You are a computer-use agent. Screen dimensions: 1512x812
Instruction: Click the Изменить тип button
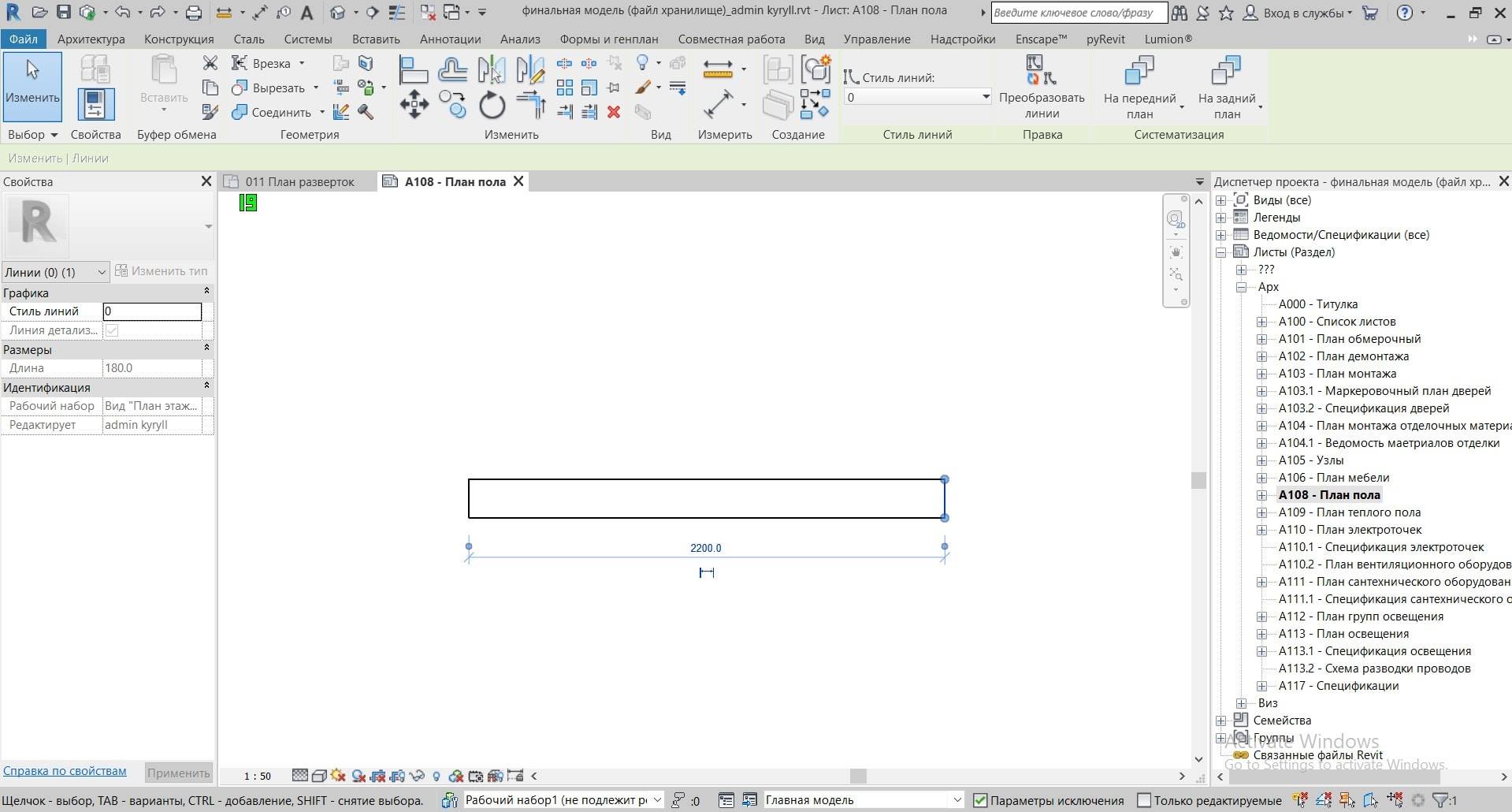pyautogui.click(x=161, y=271)
